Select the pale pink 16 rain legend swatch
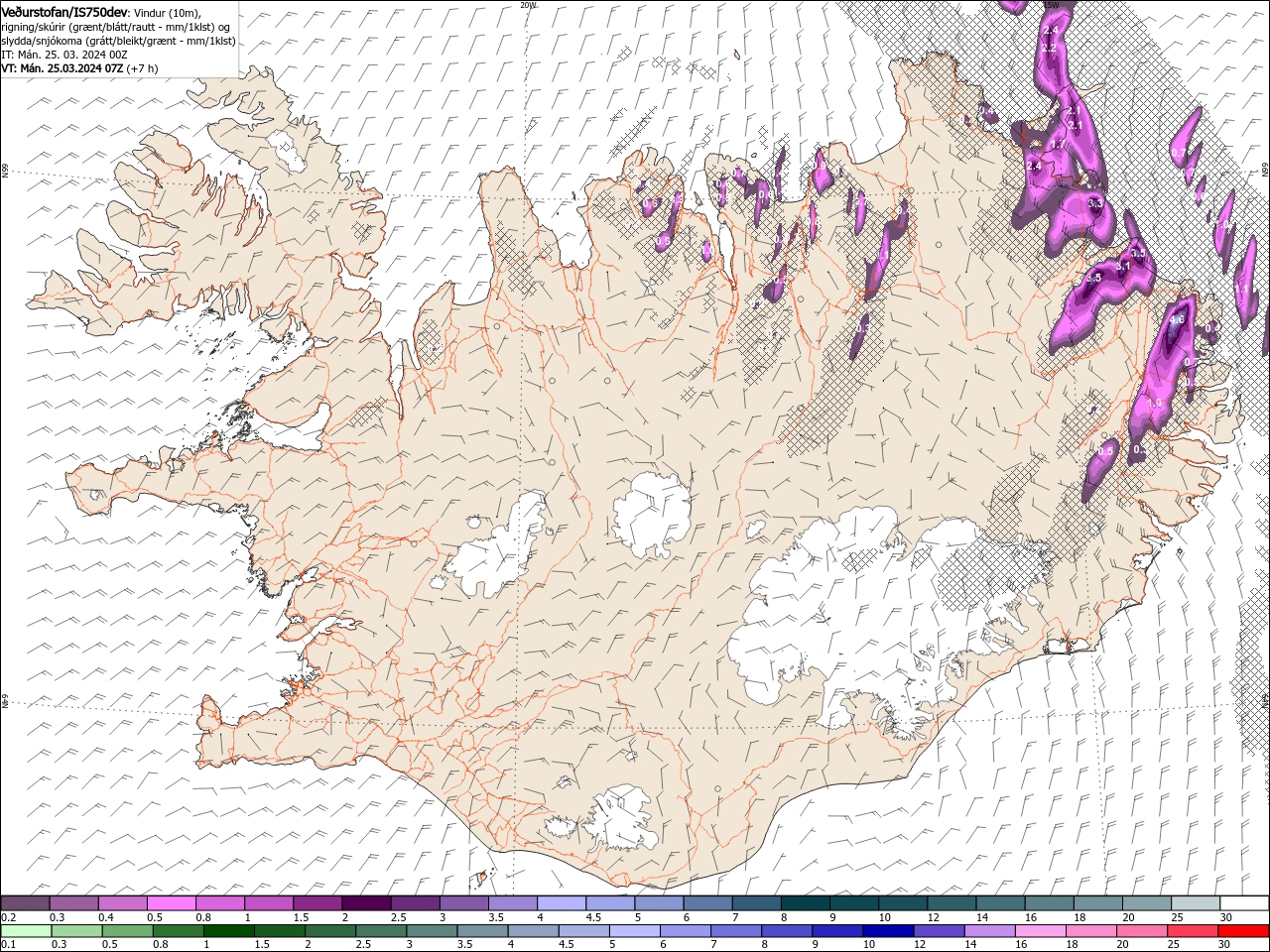This screenshot has height=952, width=1270. point(1041,931)
